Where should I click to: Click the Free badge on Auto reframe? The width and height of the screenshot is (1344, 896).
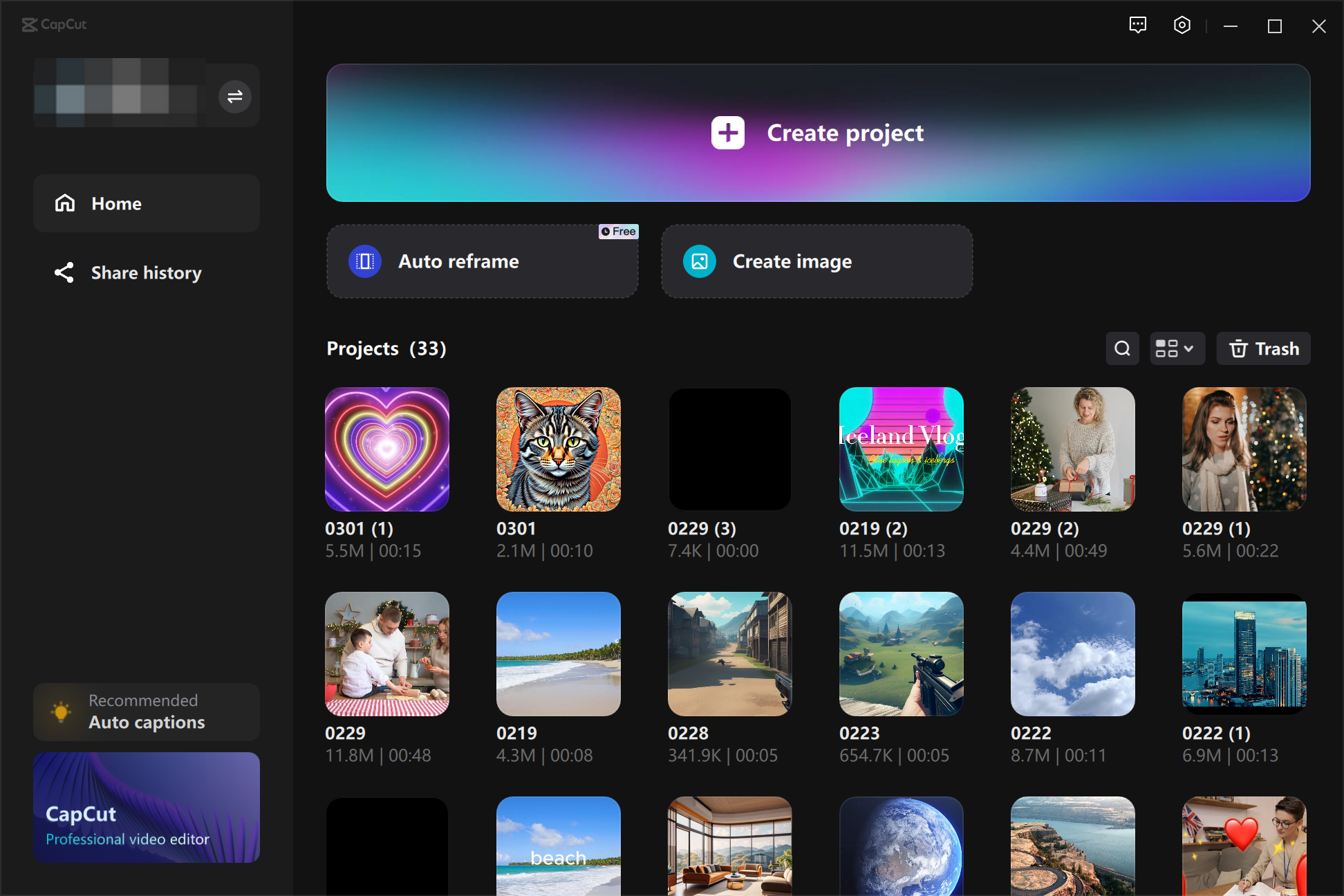(x=618, y=231)
